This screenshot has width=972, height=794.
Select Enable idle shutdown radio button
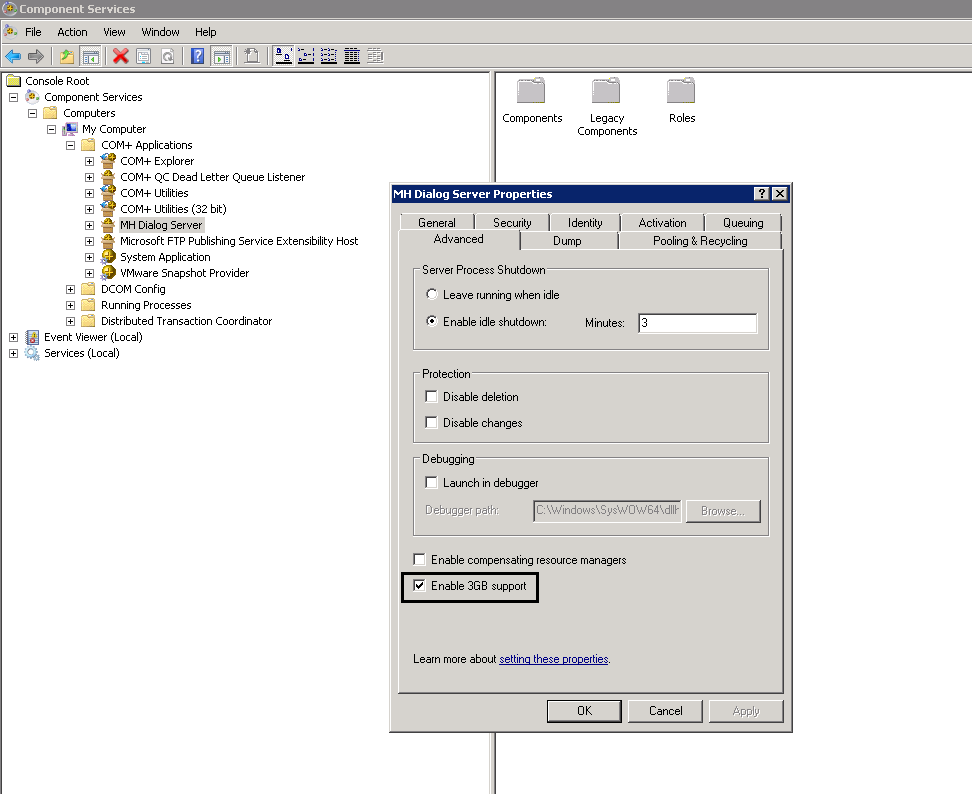(x=432, y=321)
